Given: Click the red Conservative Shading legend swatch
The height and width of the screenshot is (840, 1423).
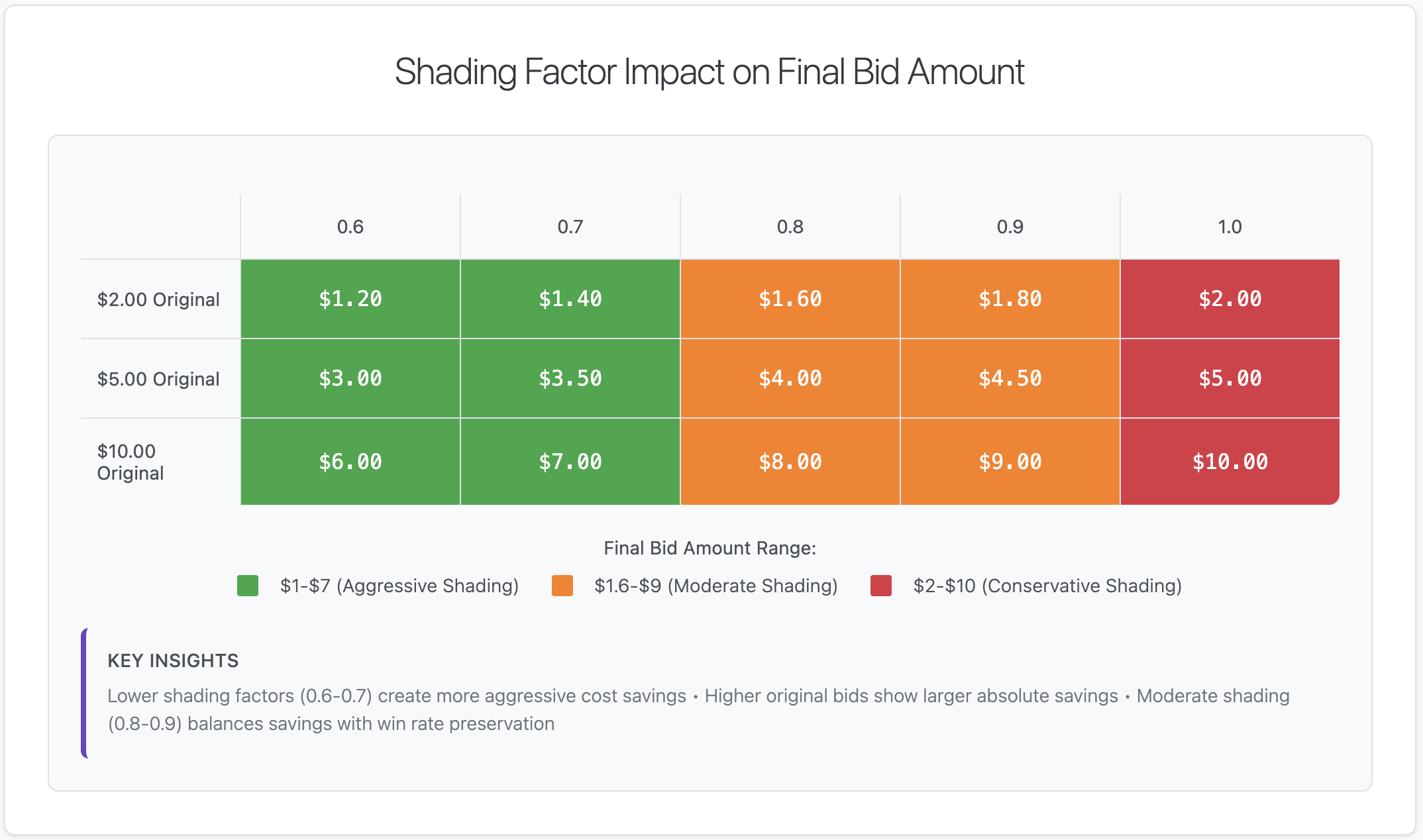Looking at the screenshot, I should [x=881, y=586].
